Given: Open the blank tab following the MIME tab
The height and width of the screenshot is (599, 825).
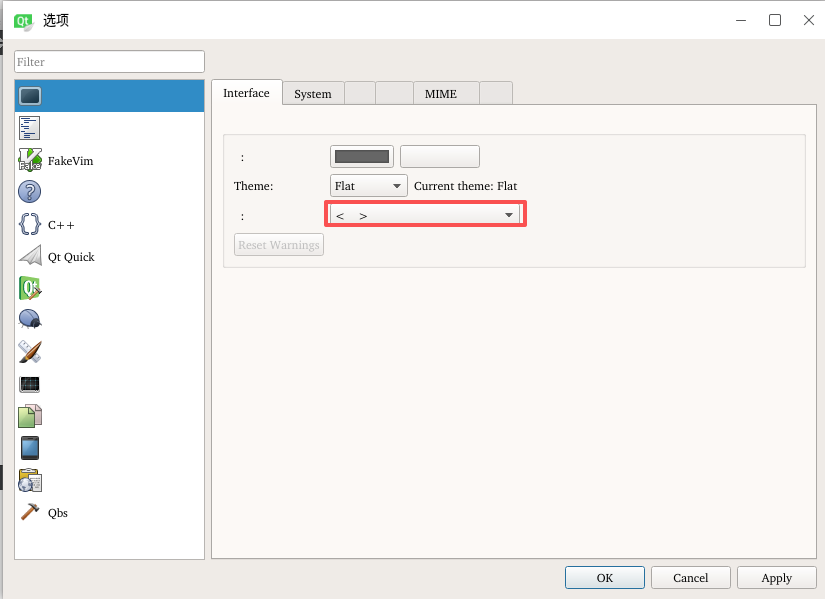Looking at the screenshot, I should [496, 94].
